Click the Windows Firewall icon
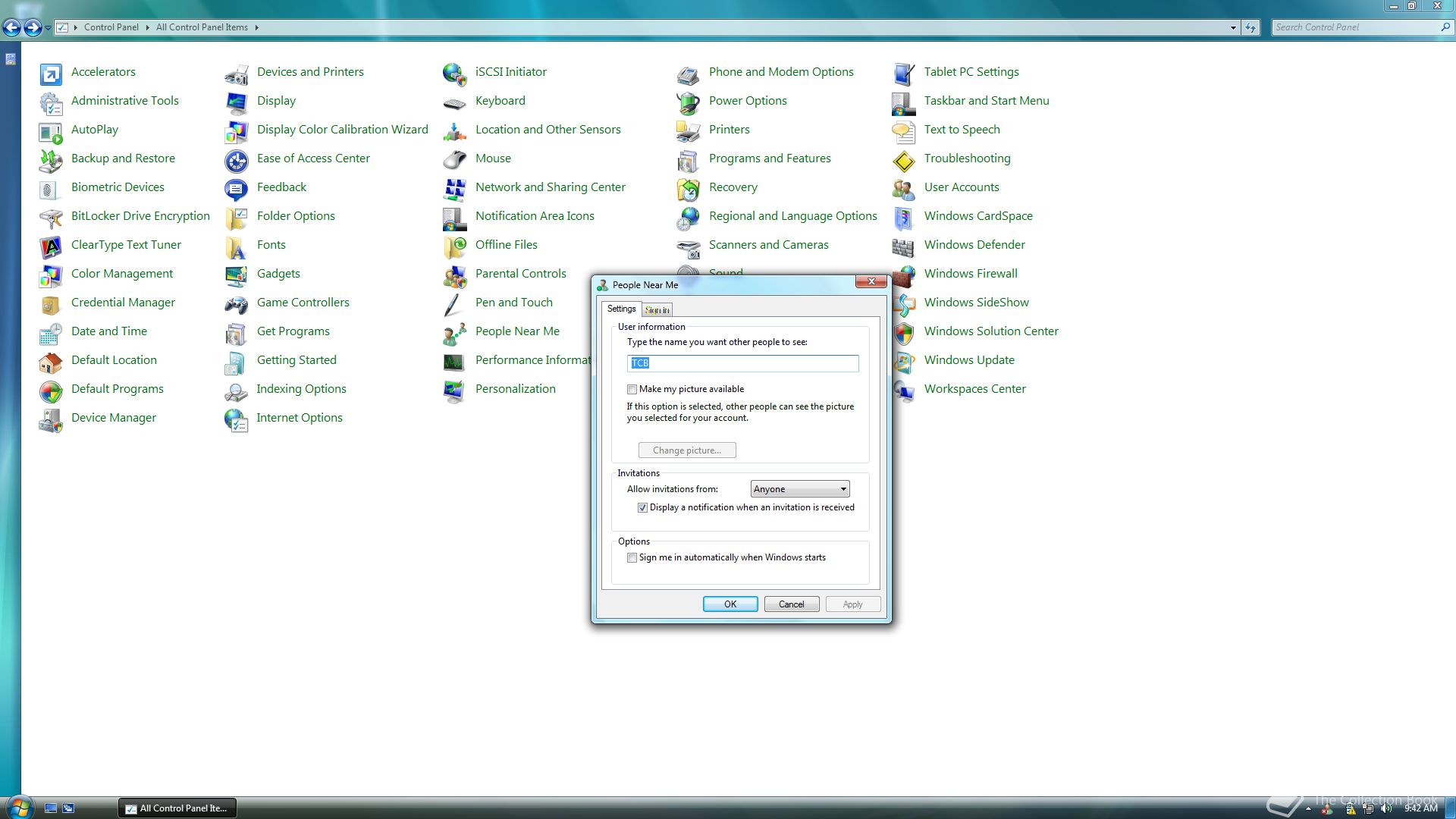 point(903,275)
